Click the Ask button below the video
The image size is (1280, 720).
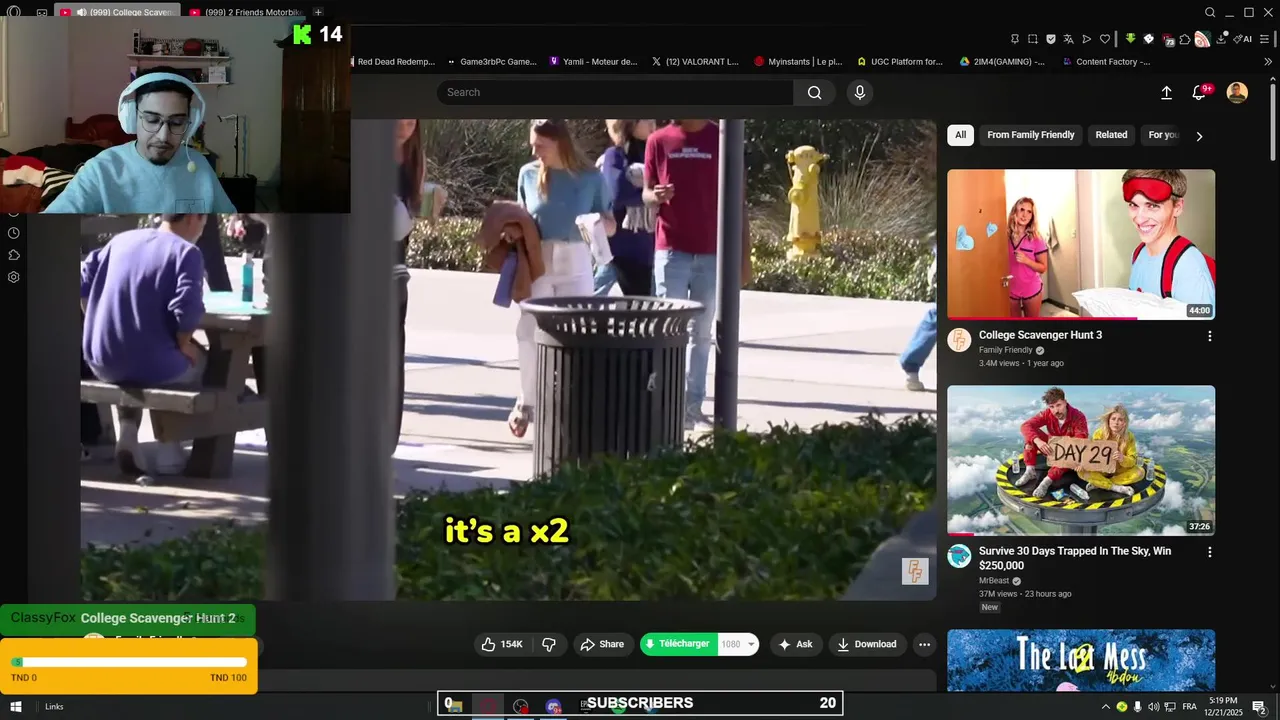[x=795, y=644]
